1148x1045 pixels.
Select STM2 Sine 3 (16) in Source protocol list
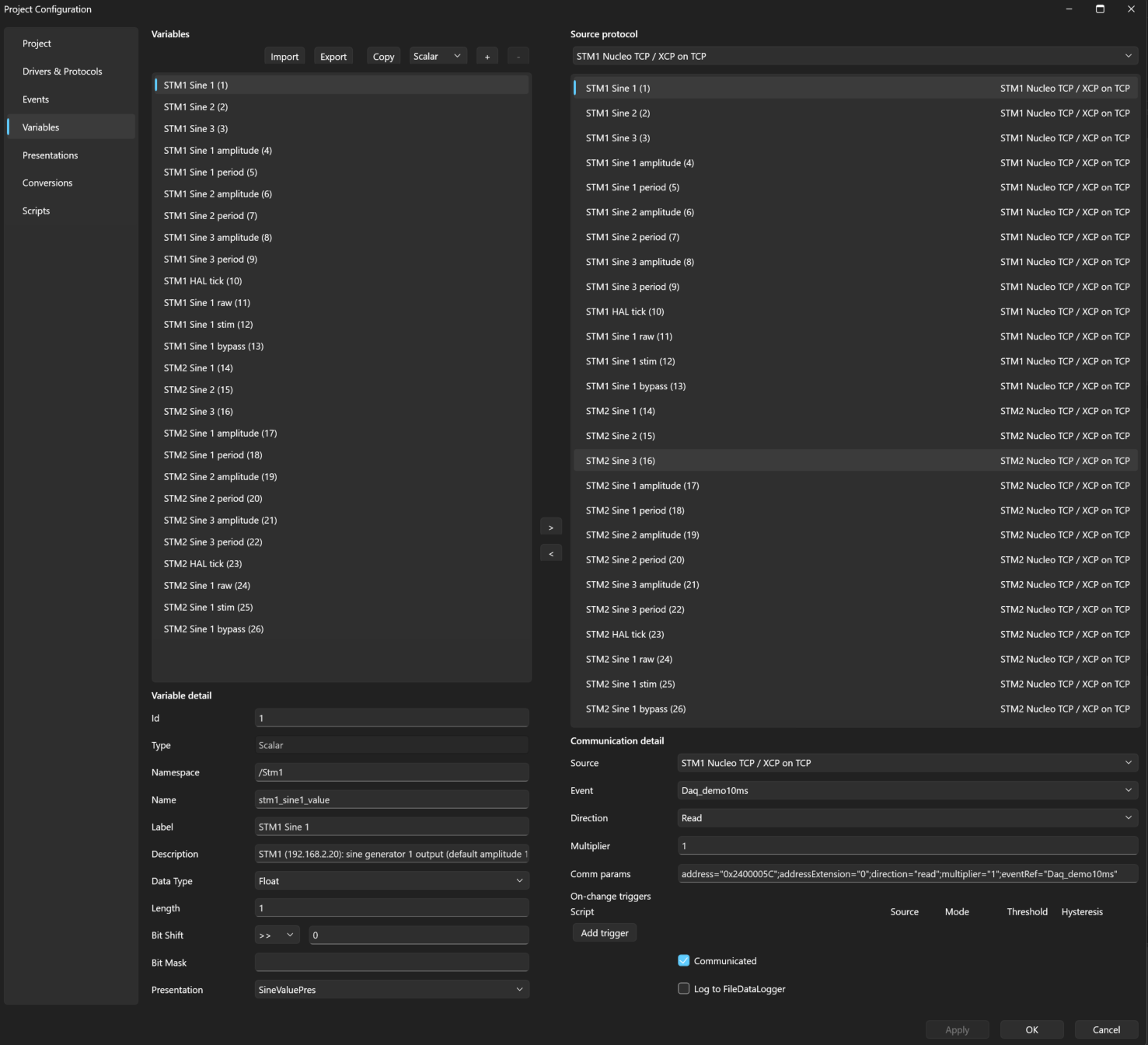(x=855, y=461)
